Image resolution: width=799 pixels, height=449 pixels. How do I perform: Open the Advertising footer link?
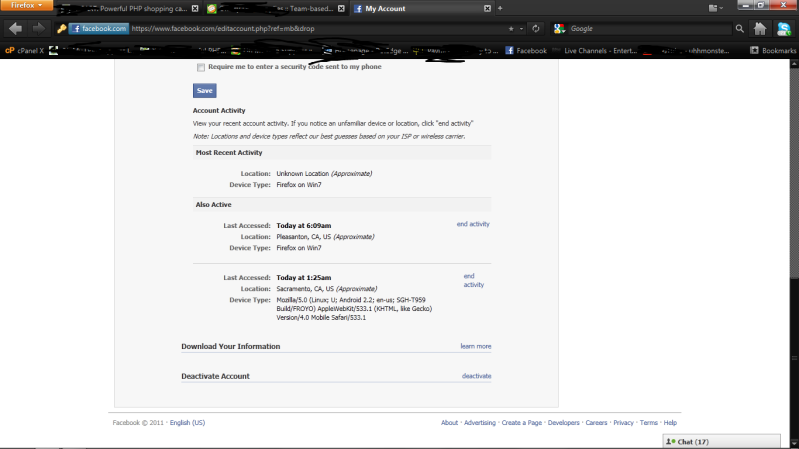coord(480,422)
